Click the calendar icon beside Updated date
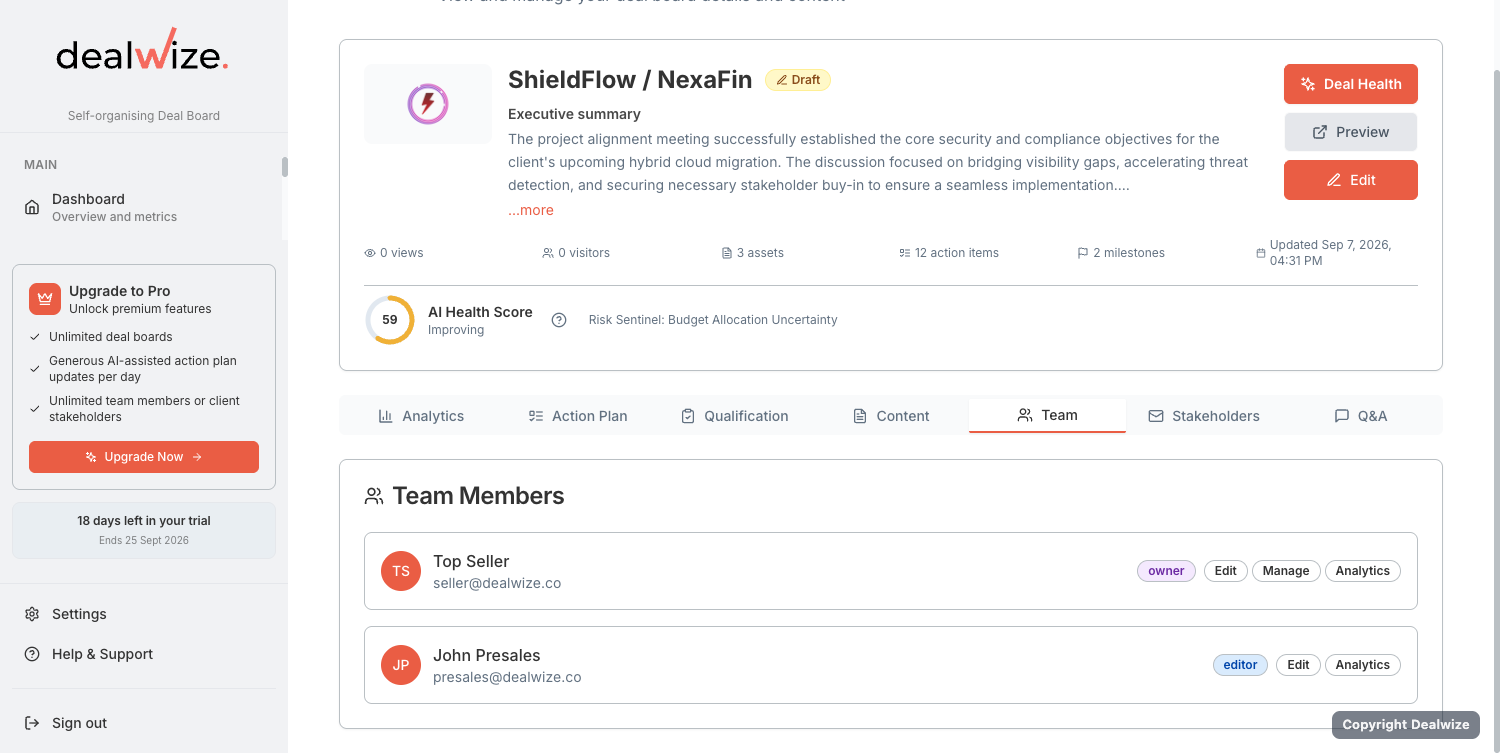 [x=1261, y=253]
